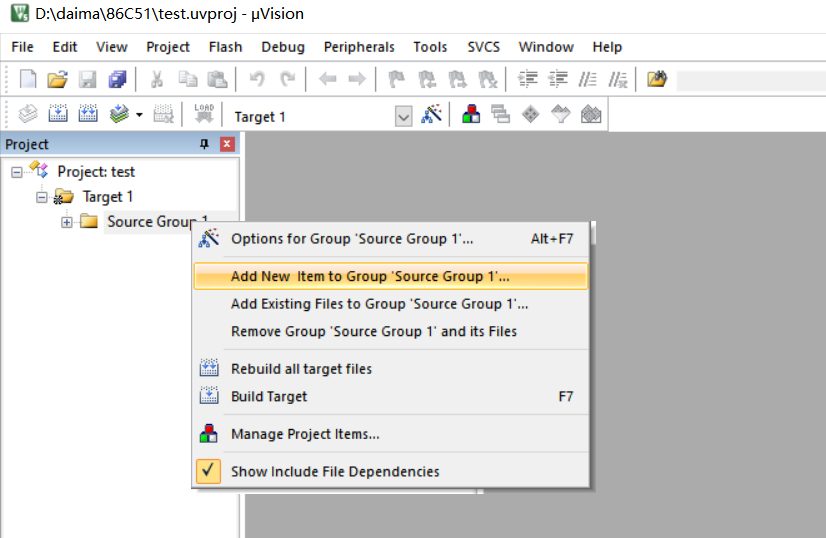826x538 pixels.
Task: Click the Navigate Backwards arrow icon
Action: click(x=327, y=80)
